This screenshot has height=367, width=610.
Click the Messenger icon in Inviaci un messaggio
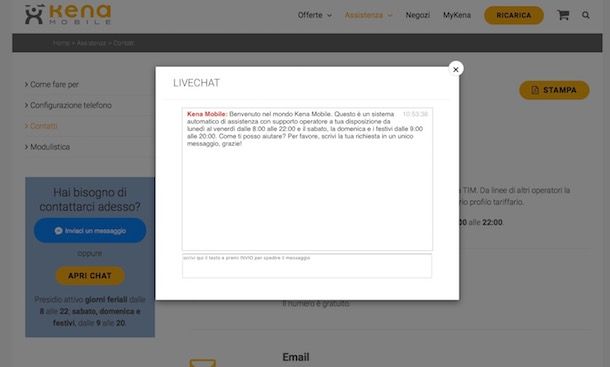click(58, 231)
